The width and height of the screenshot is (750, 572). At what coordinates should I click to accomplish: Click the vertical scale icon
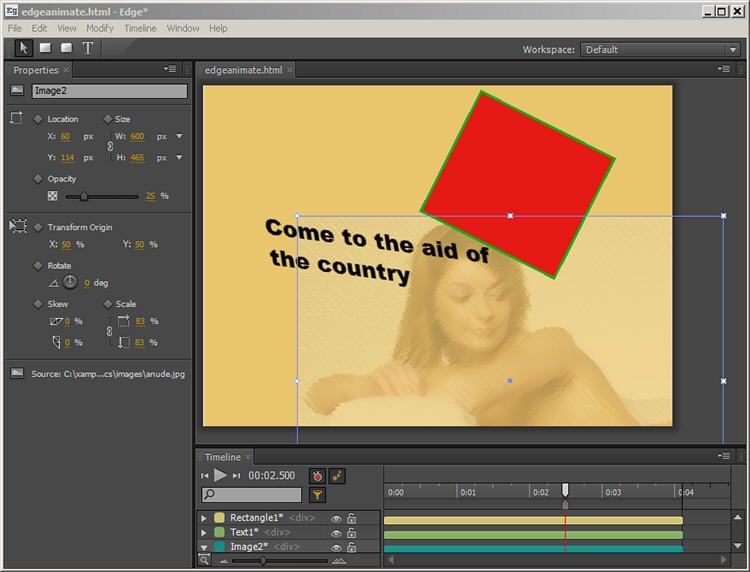coord(124,342)
